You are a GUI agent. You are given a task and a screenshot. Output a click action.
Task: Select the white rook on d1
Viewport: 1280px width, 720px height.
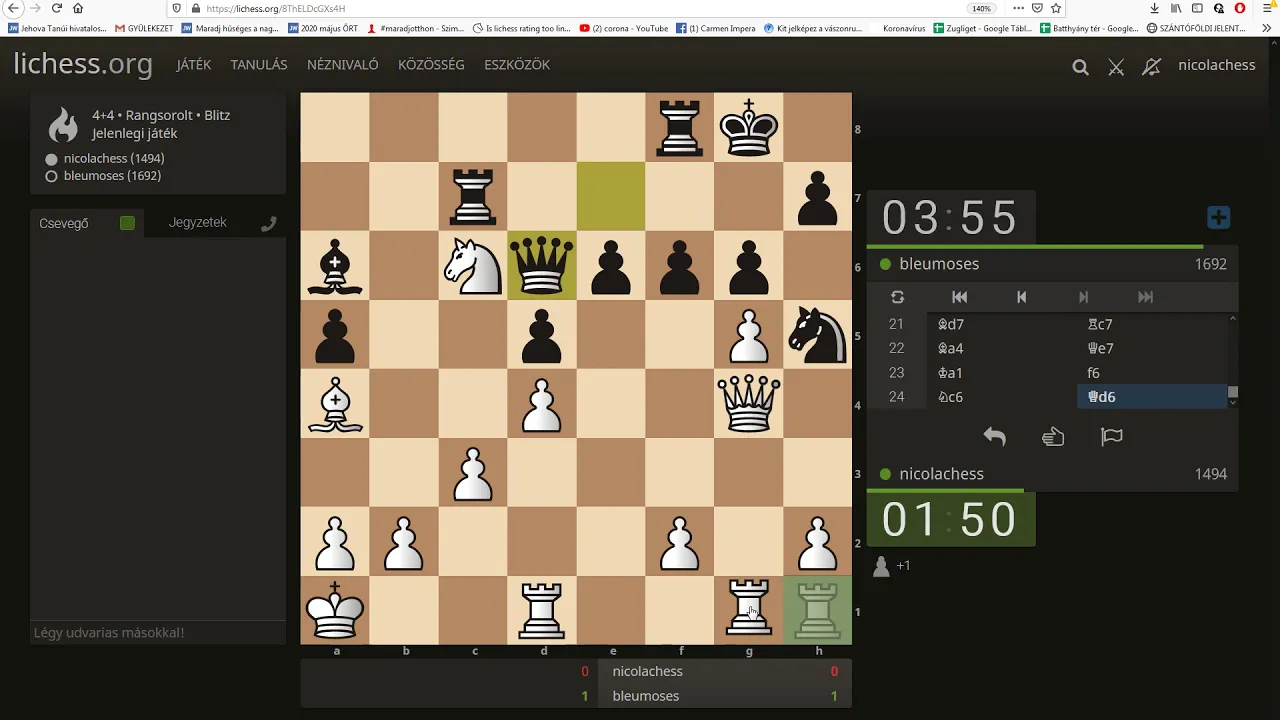click(542, 610)
